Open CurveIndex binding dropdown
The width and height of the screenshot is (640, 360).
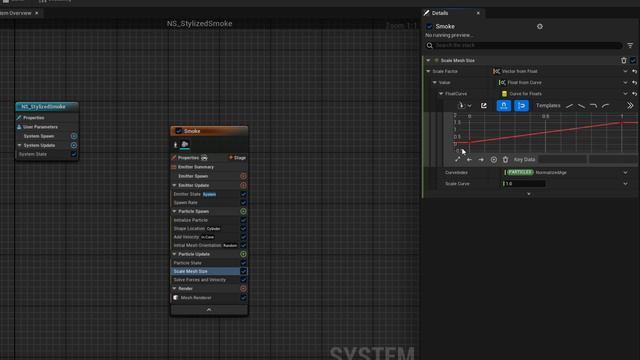[625, 173]
